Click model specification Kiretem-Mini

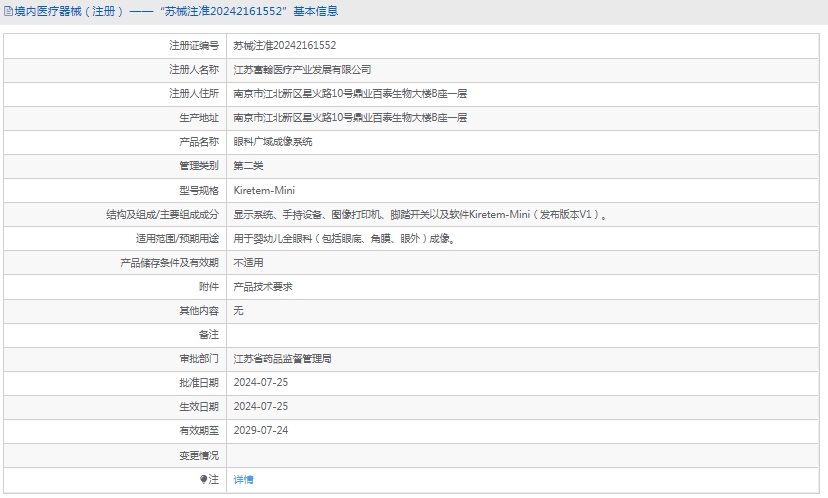click(264, 190)
